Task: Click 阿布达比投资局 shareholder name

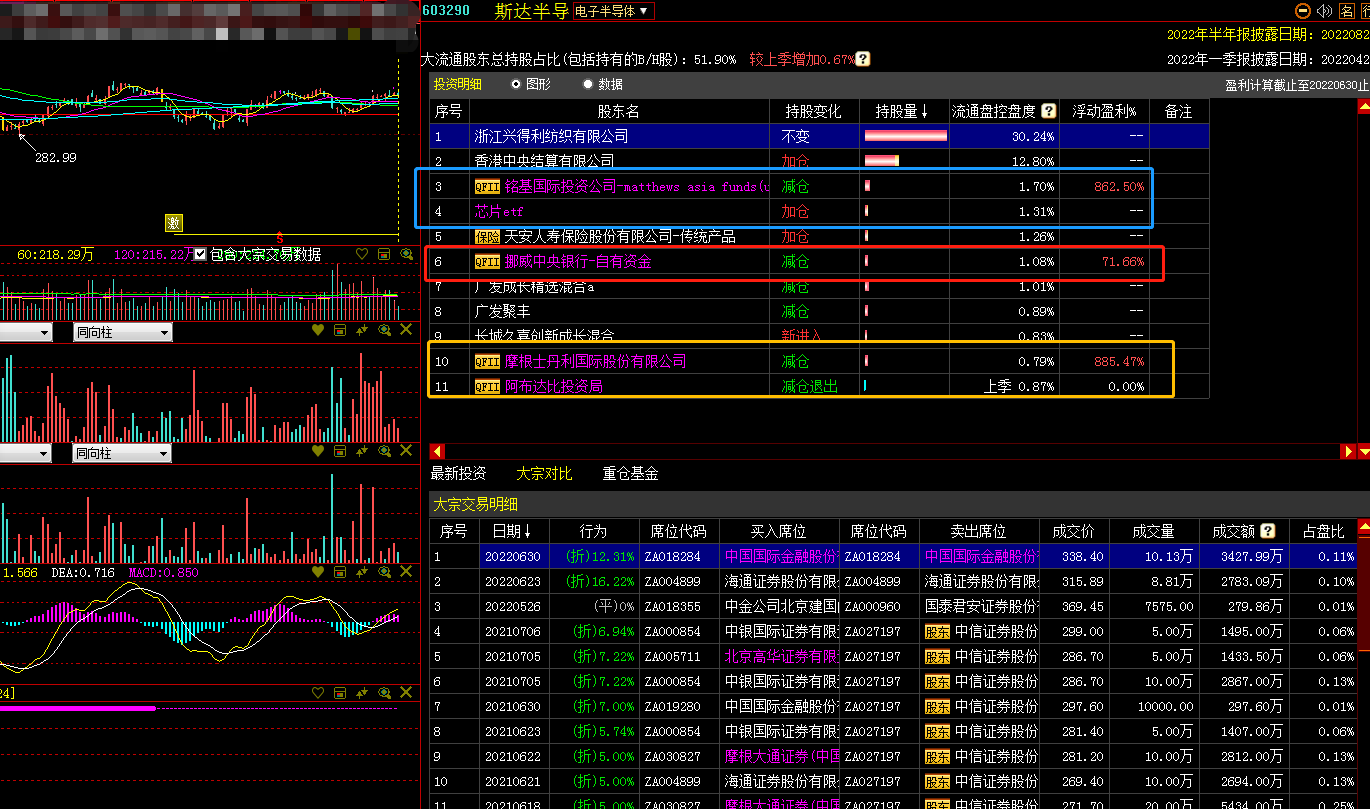Action: pos(553,386)
